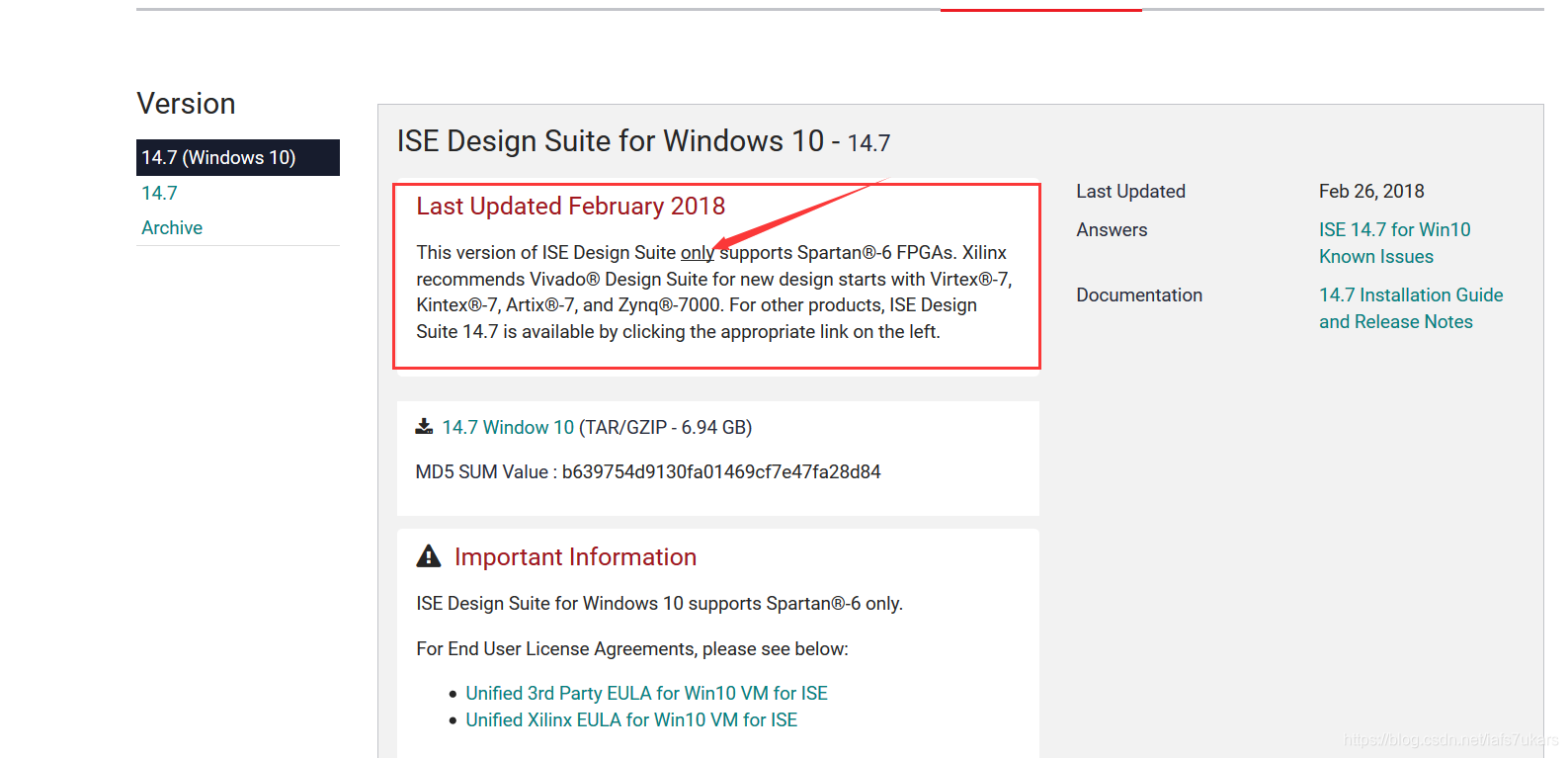Open 14.7 Installation Guide and Release Notes

point(1411,308)
